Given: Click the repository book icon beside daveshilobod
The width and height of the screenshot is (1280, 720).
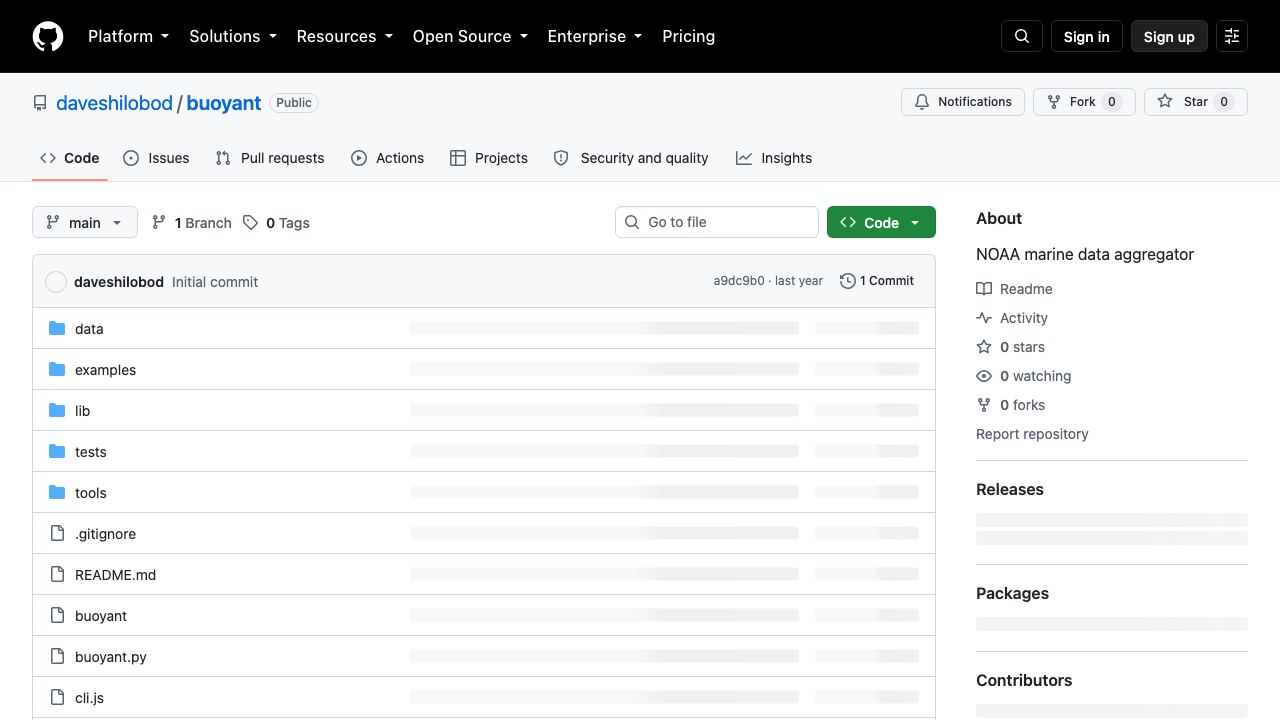Looking at the screenshot, I should 40,103.
